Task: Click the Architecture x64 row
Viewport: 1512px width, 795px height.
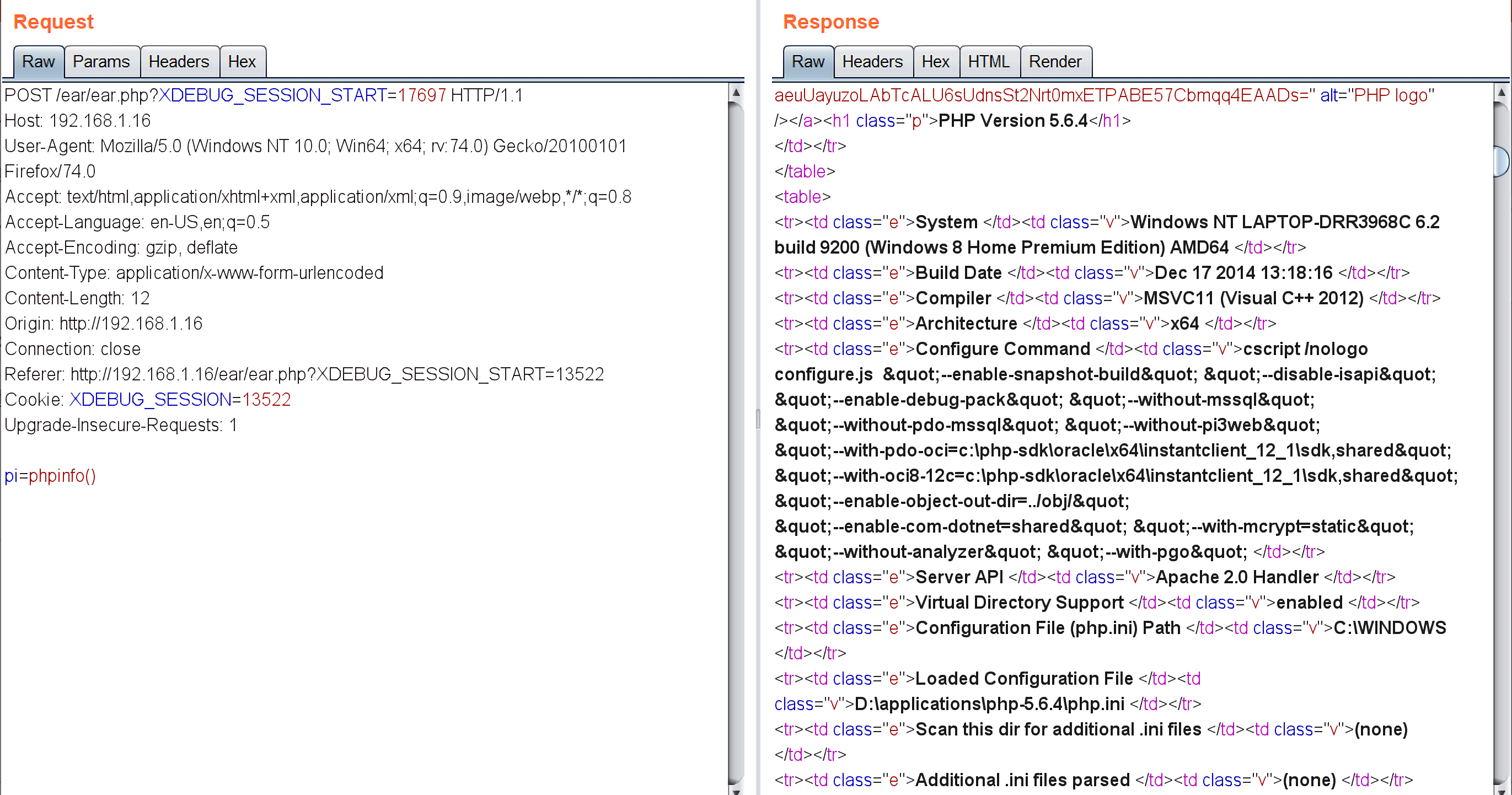Action: (1026, 323)
